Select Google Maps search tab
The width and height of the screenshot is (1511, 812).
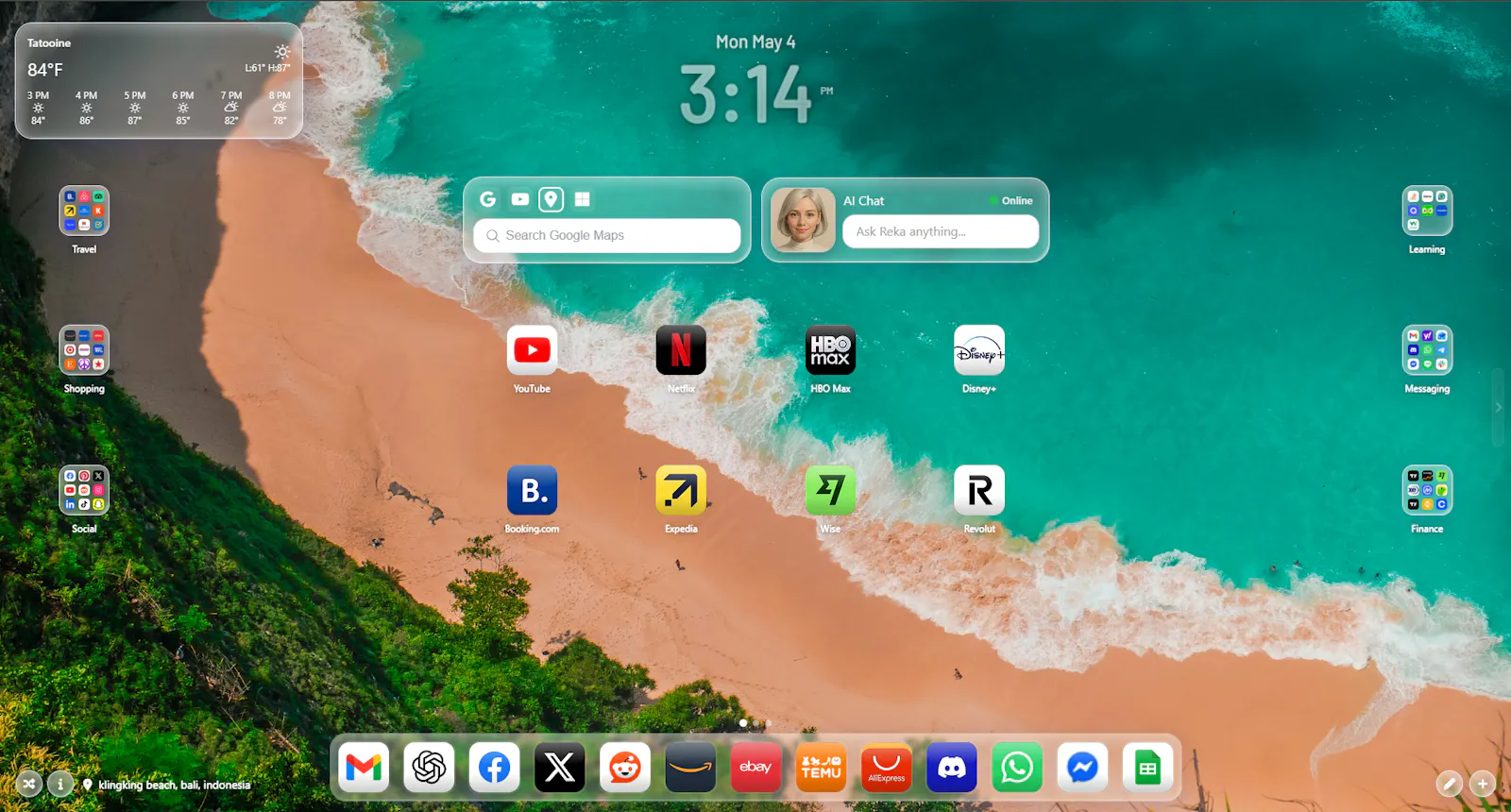click(x=552, y=199)
